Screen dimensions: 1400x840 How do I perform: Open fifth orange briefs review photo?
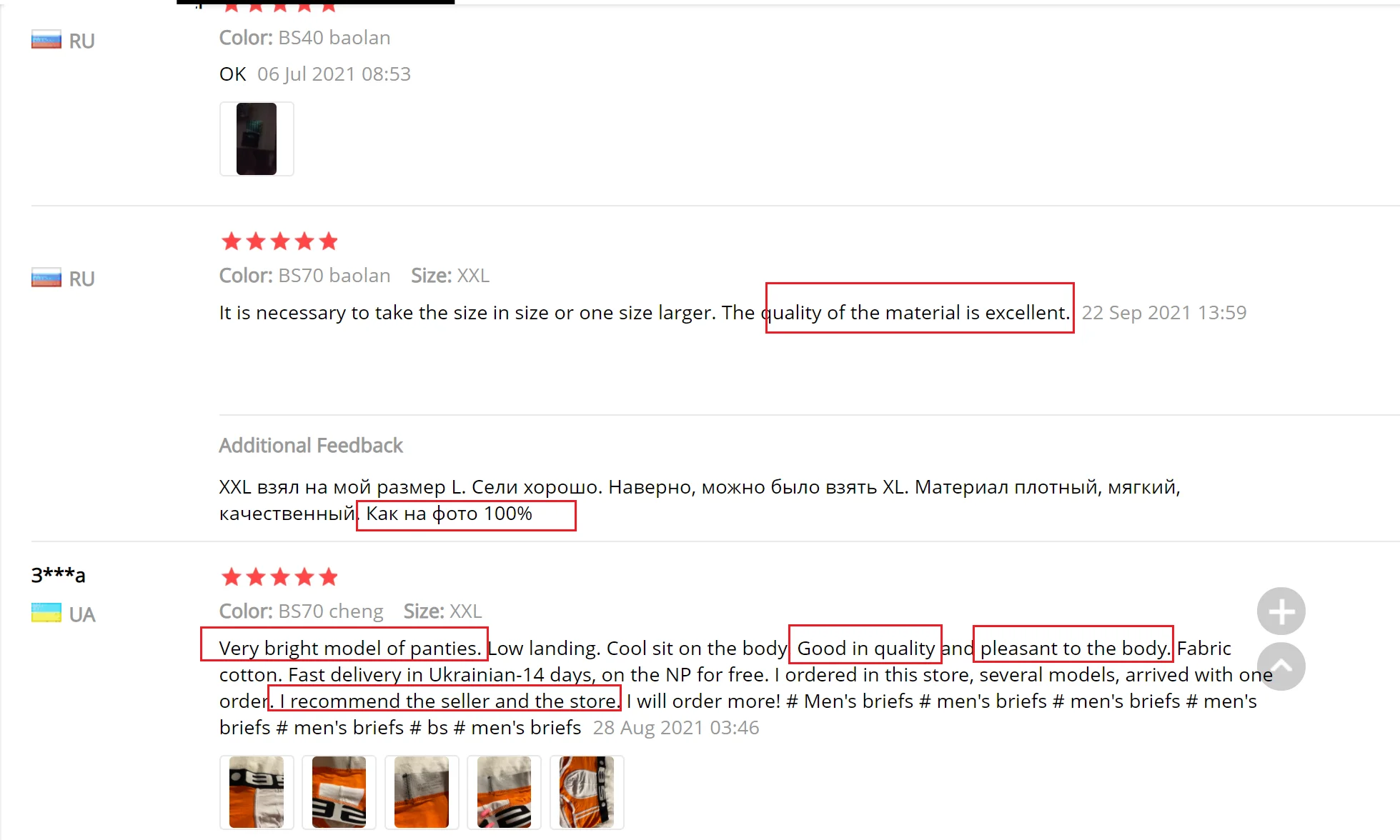pos(587,792)
